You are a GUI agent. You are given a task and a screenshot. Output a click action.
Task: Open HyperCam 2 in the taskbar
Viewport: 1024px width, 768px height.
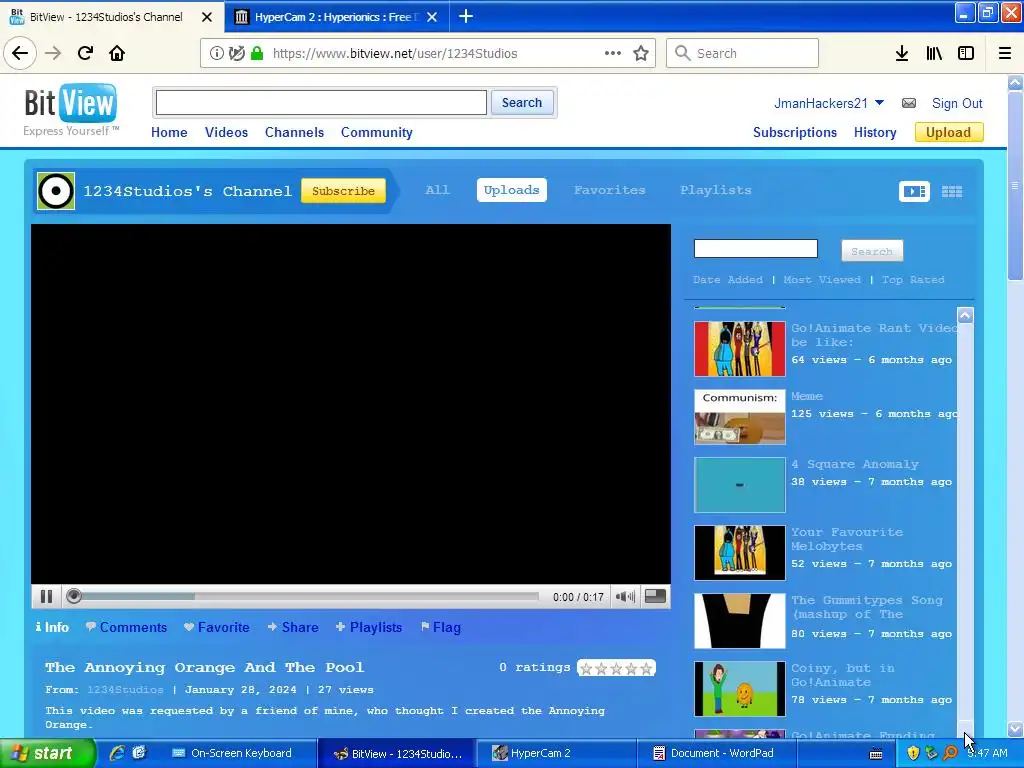[554, 753]
